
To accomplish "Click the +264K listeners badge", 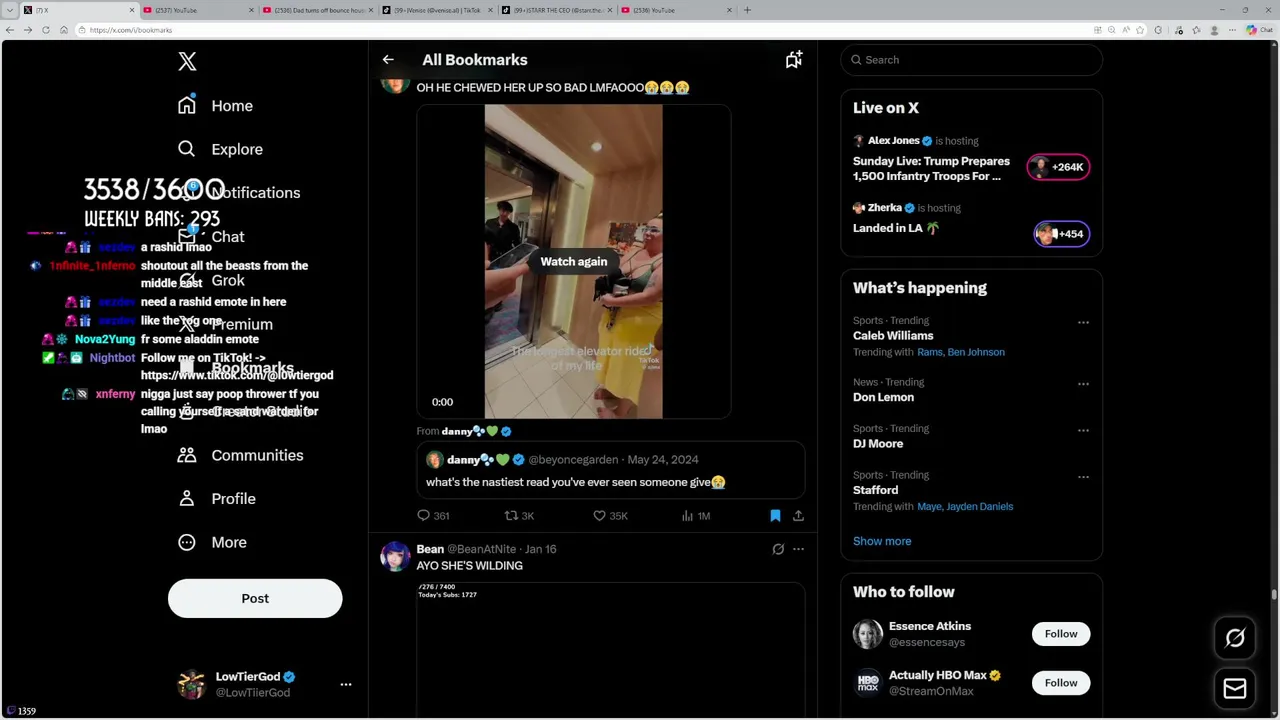I will pos(1058,167).
